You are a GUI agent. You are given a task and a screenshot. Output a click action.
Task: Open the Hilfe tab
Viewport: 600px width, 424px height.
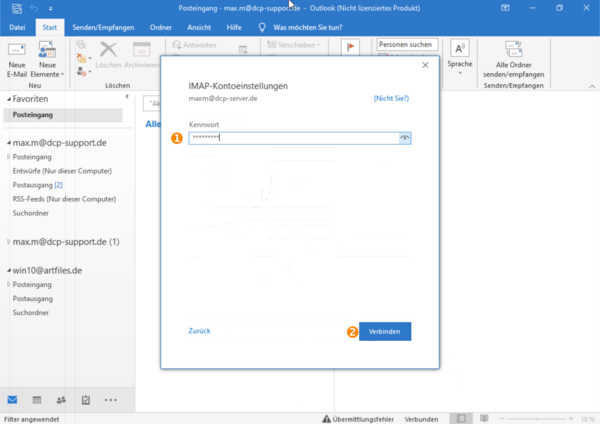coord(234,28)
